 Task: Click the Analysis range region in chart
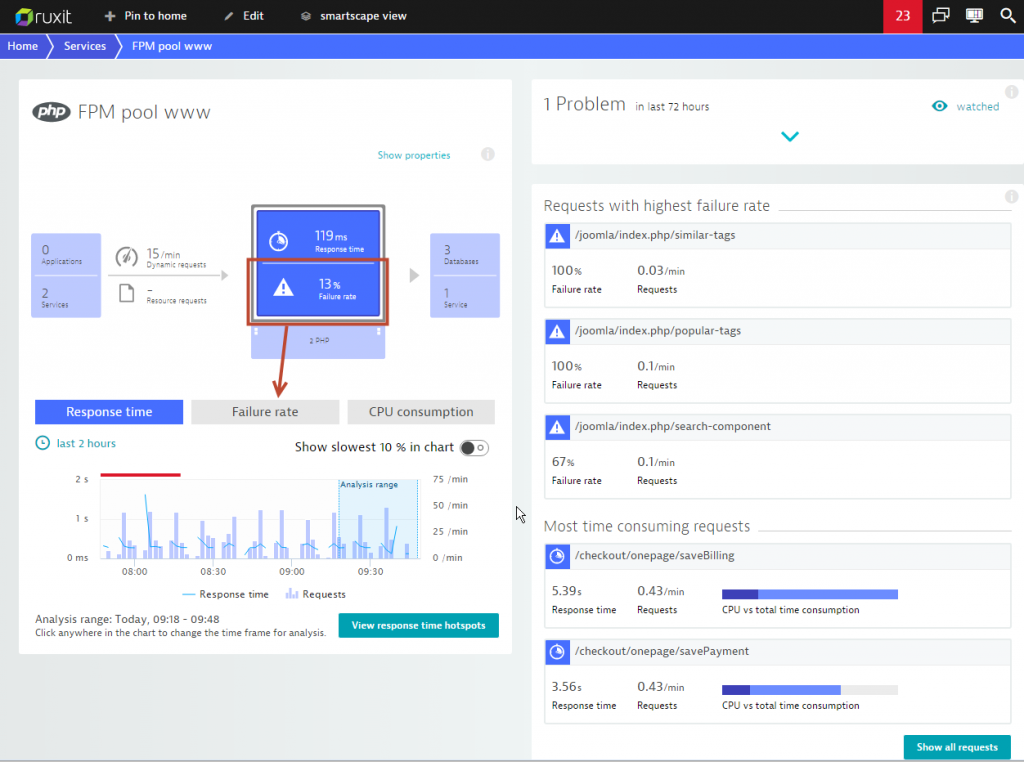(x=379, y=519)
